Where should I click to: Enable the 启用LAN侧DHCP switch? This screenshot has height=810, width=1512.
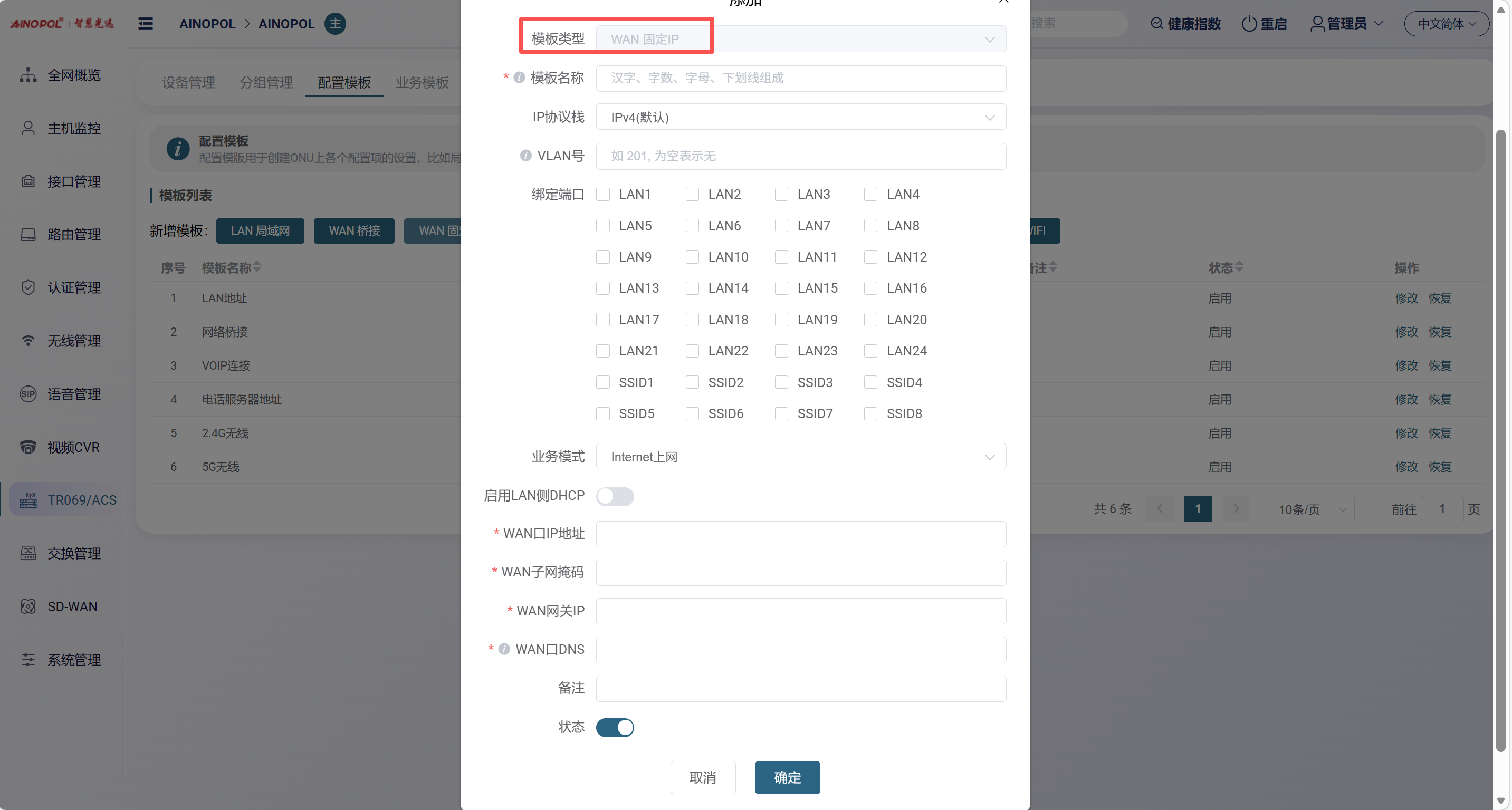coord(615,496)
